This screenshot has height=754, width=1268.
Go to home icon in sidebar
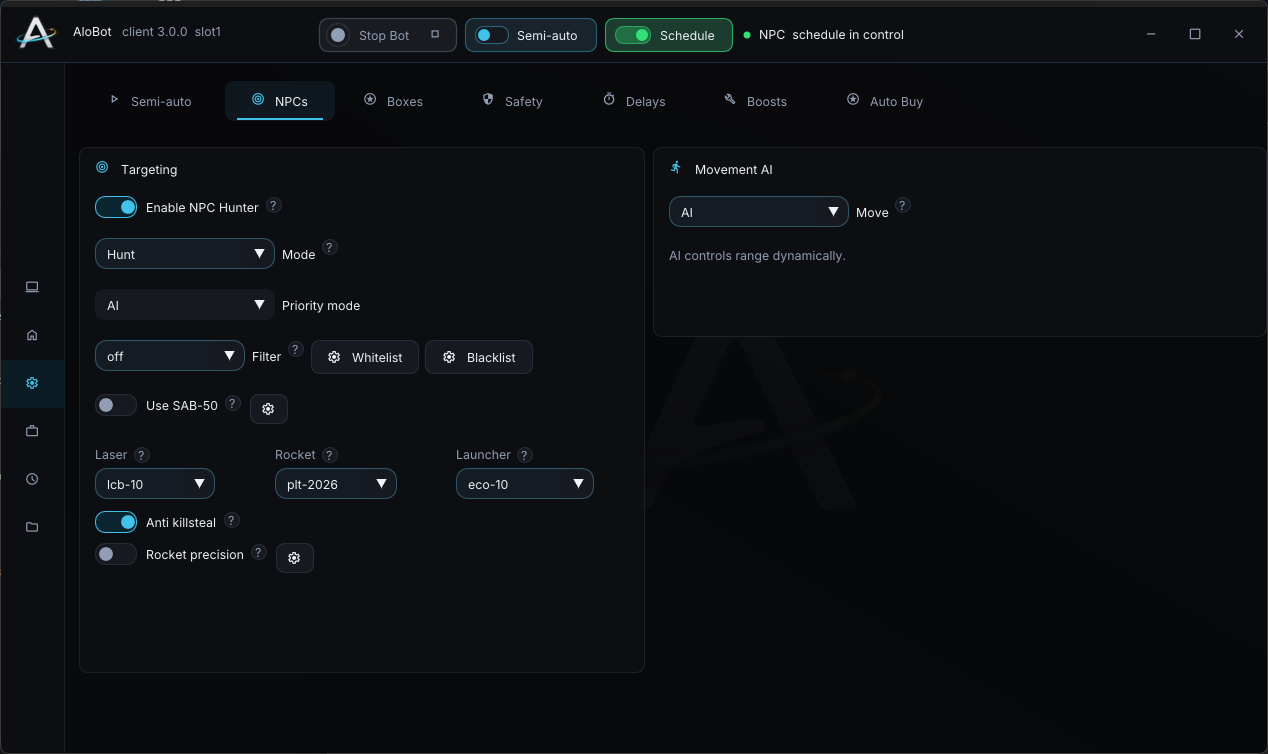32,335
